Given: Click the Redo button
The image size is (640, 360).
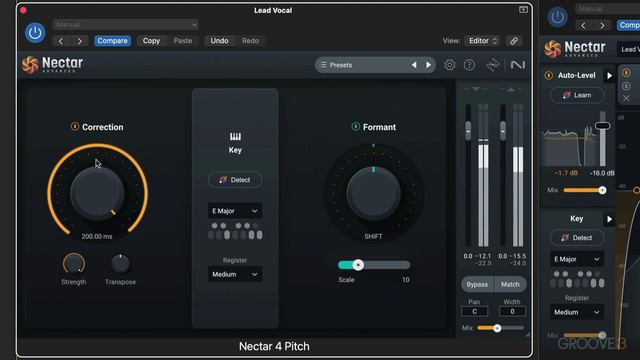Looking at the screenshot, I should [x=250, y=41].
